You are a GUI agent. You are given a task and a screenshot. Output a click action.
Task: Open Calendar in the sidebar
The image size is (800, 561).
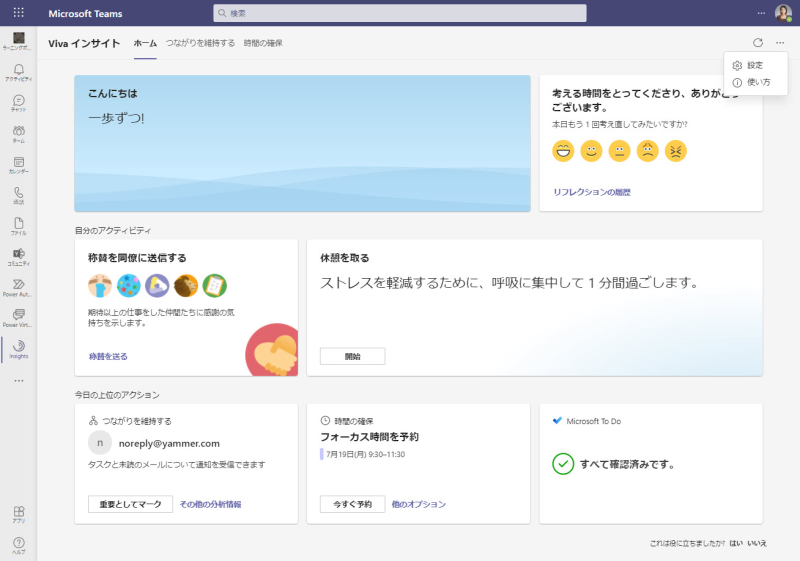click(x=18, y=165)
